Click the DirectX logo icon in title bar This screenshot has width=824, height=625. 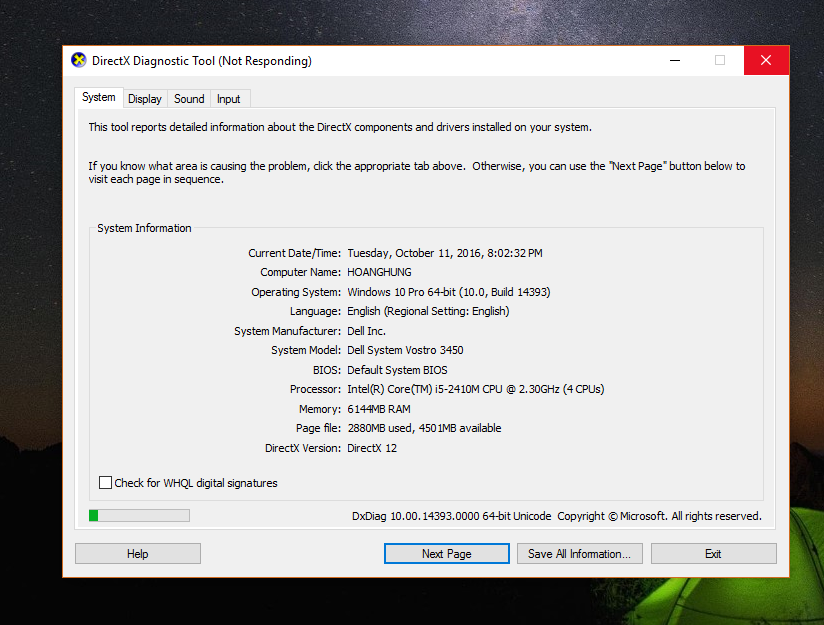(x=79, y=60)
